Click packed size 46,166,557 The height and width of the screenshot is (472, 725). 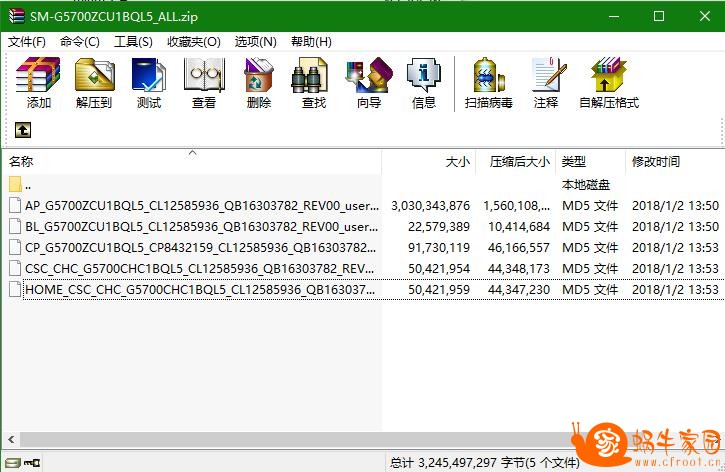tap(519, 248)
